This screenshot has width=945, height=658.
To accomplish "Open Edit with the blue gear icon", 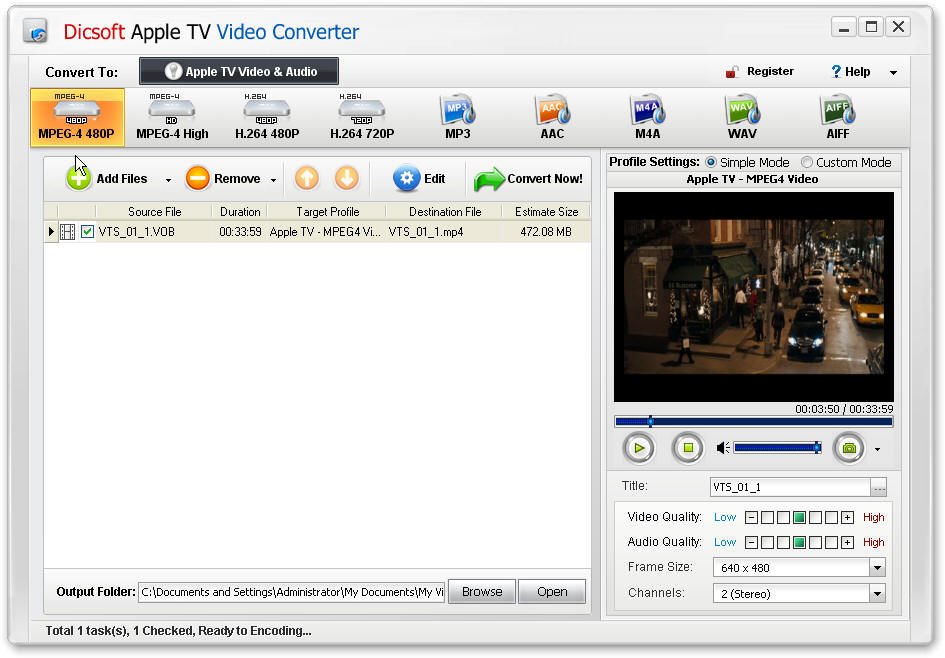I will tap(406, 178).
